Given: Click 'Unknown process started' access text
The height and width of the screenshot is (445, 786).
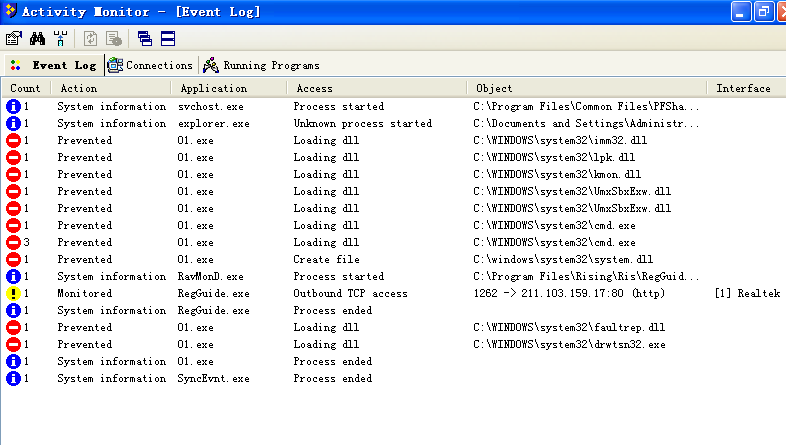Looking at the screenshot, I should tap(362, 123).
